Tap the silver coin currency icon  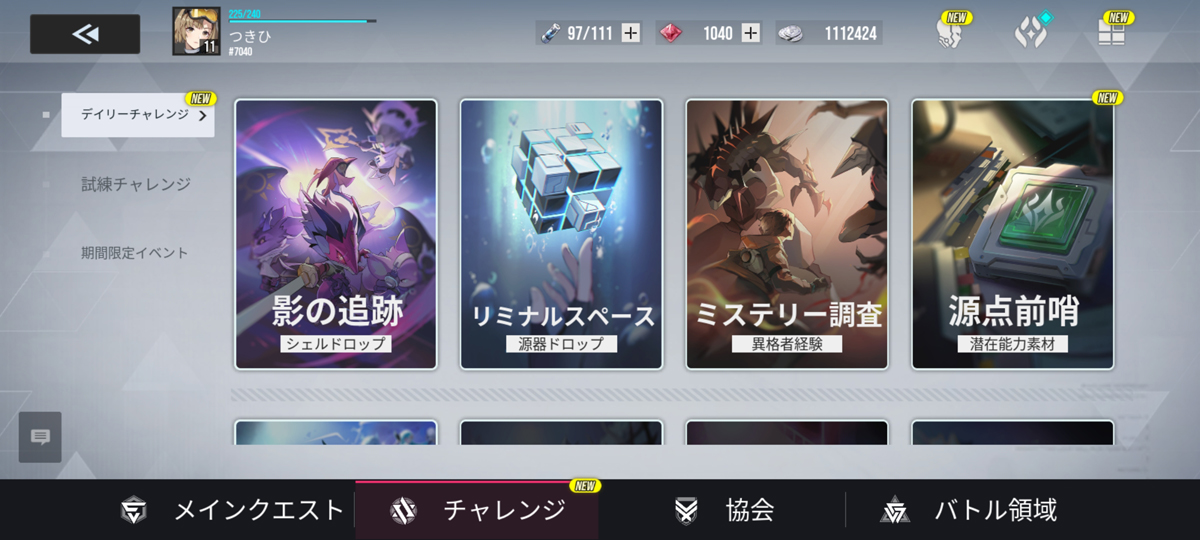(790, 33)
